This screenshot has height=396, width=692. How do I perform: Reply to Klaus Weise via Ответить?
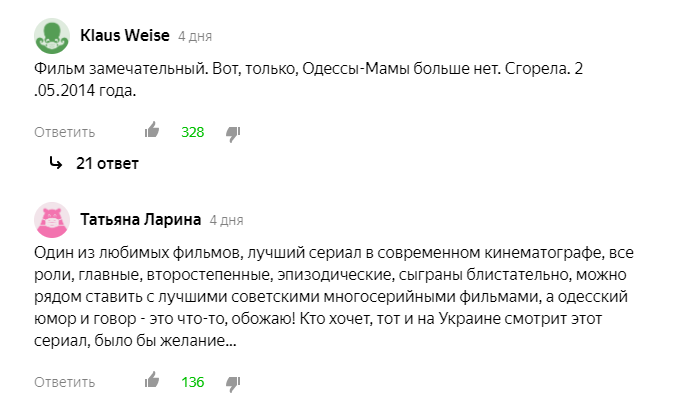point(64,132)
